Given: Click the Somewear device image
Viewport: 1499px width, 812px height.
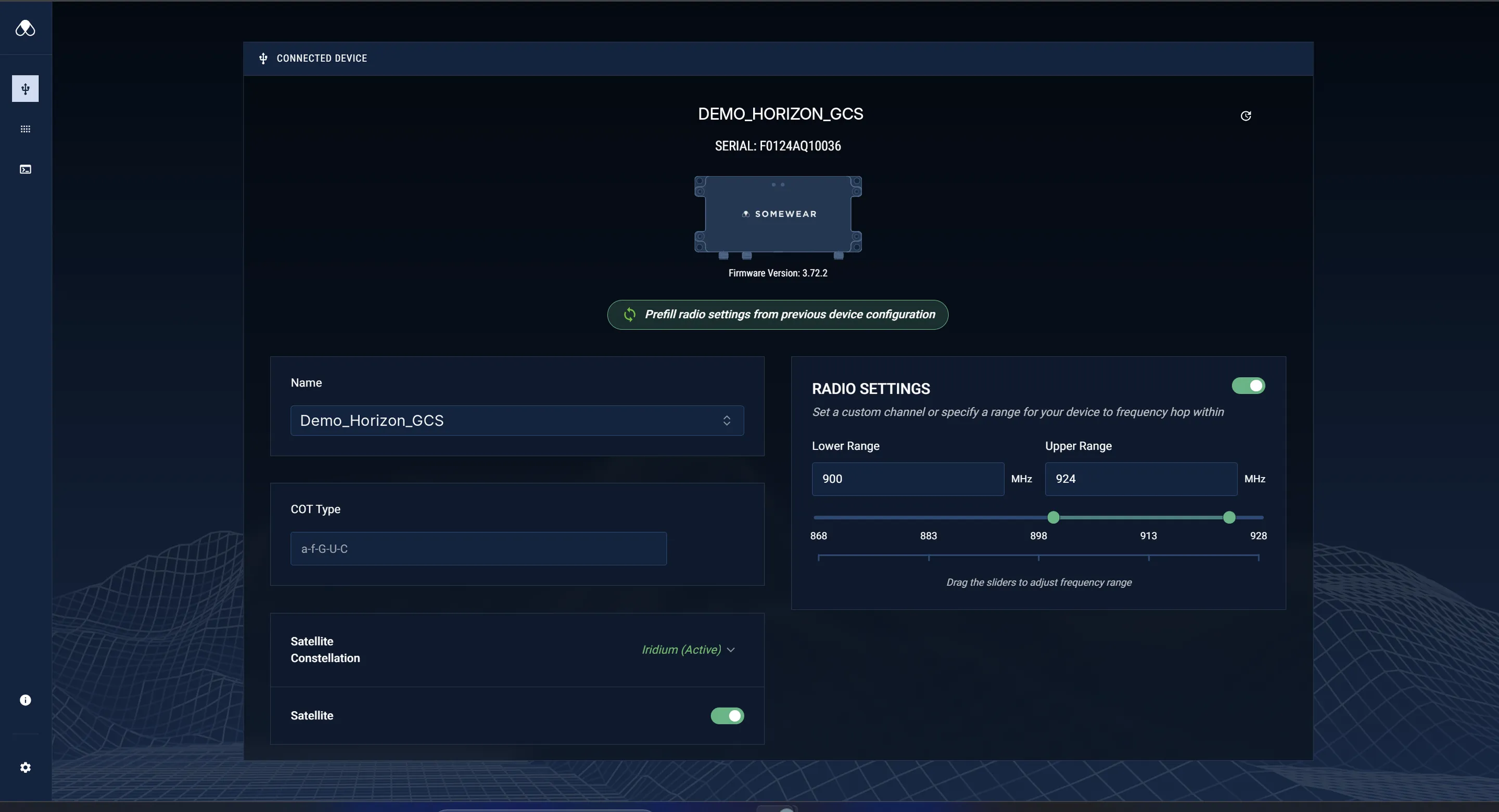Looking at the screenshot, I should click(x=778, y=217).
